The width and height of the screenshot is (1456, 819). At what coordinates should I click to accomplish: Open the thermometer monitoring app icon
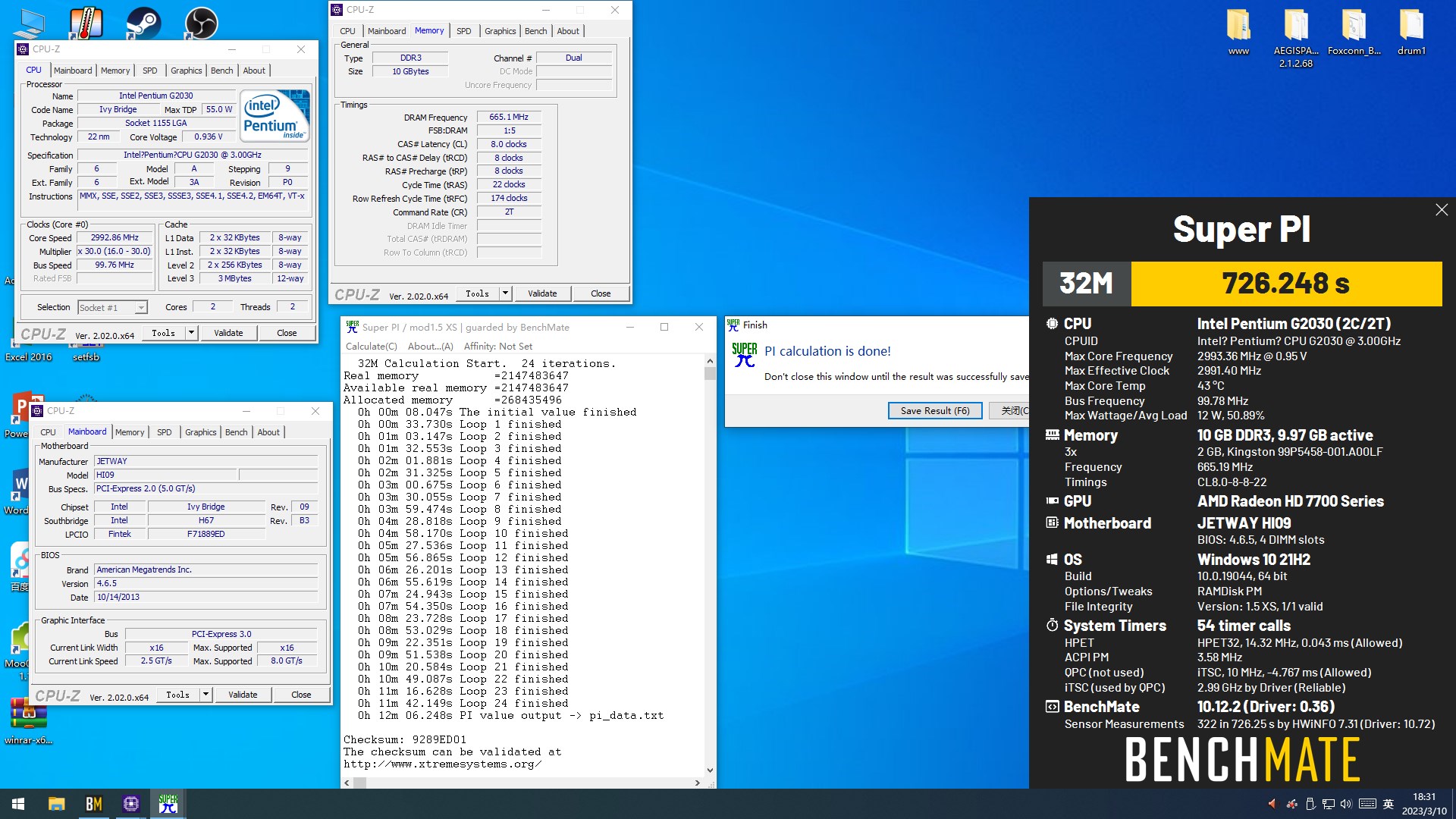coord(86,23)
